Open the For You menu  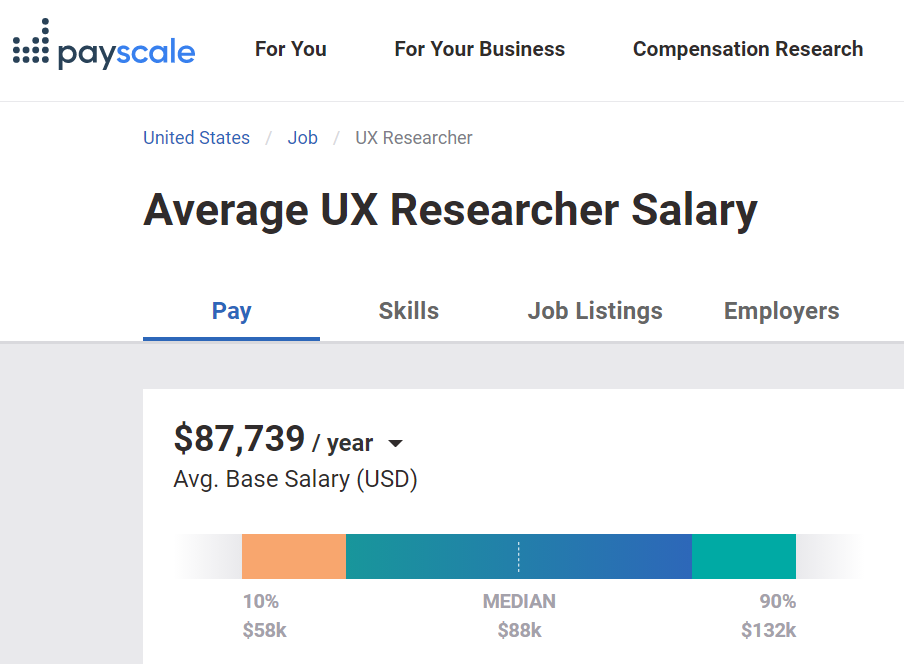290,49
